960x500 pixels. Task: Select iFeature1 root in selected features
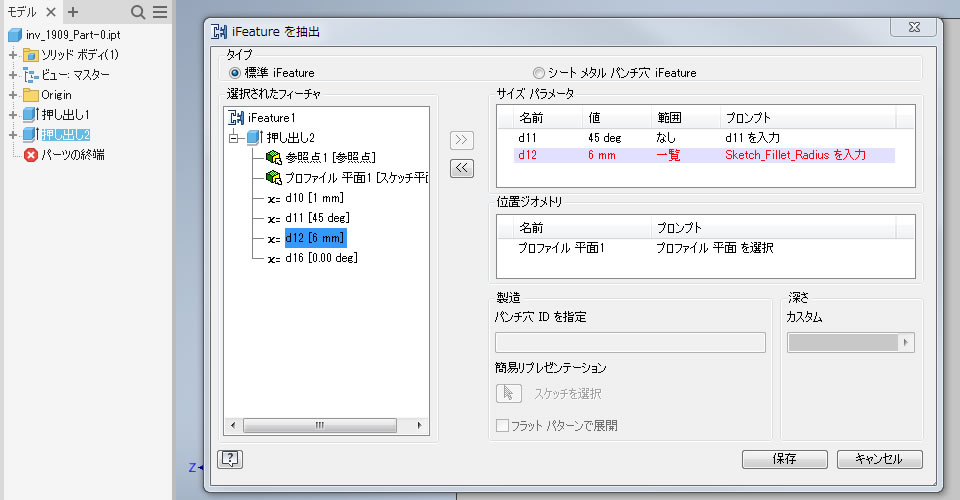tap(271, 118)
